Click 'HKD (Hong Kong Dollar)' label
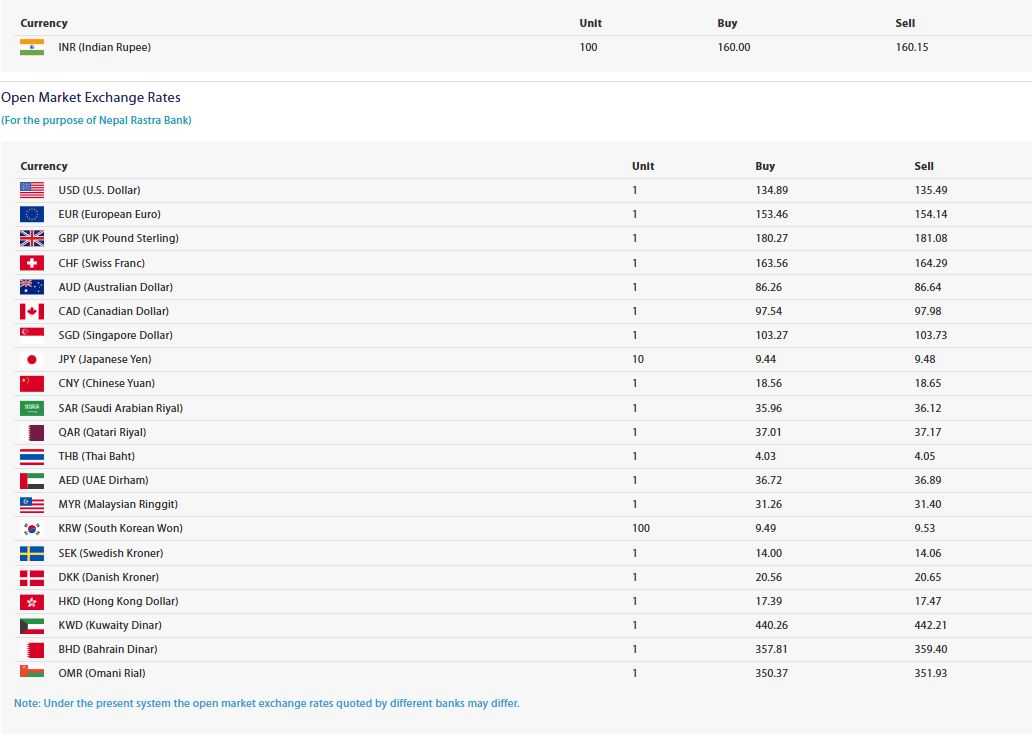This screenshot has width=1032, height=735. tap(118, 601)
